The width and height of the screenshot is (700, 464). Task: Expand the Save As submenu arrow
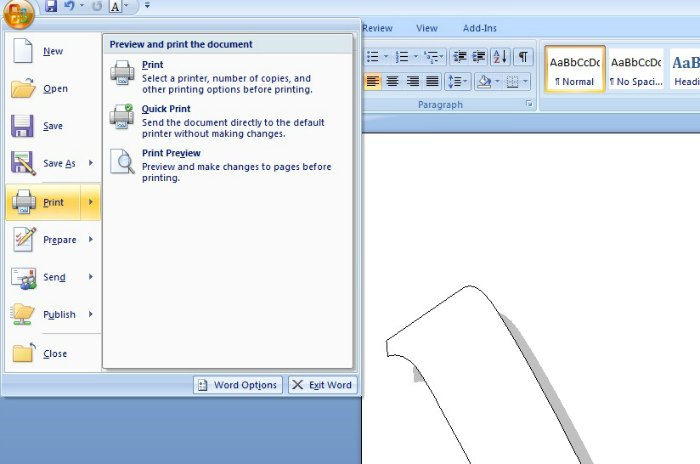[91, 163]
